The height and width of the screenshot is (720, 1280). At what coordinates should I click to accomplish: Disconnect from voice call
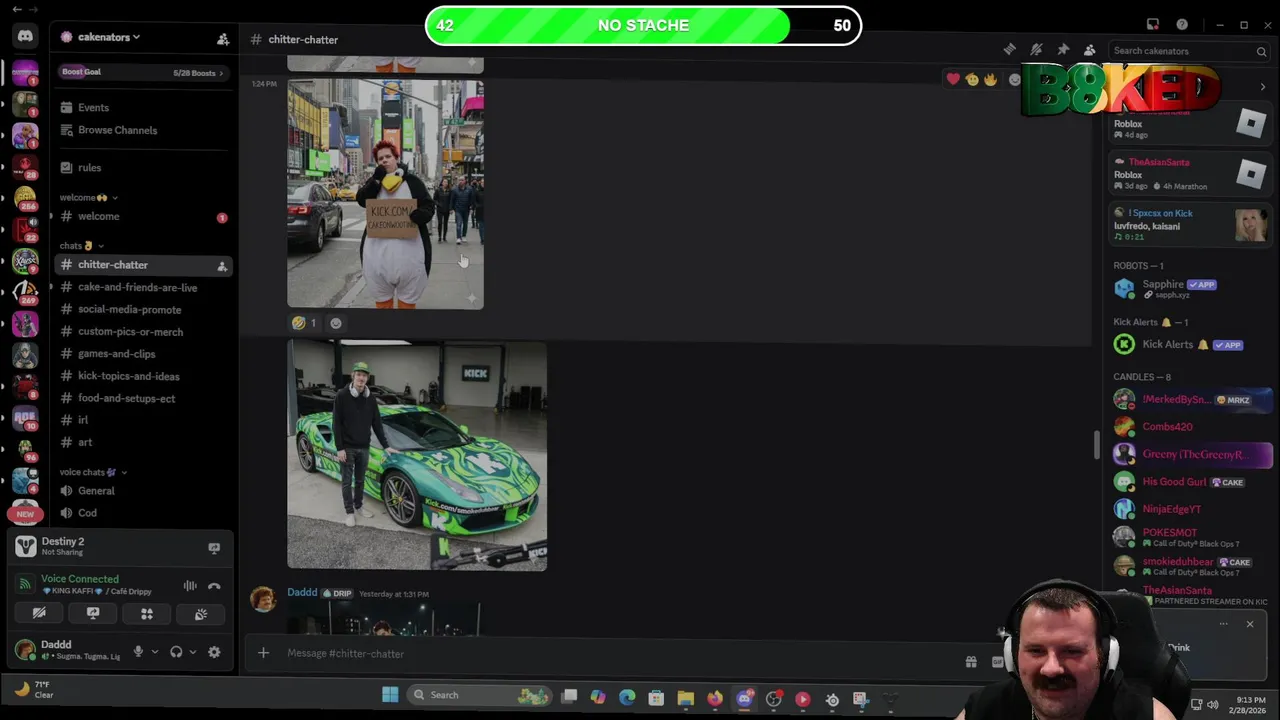[x=214, y=586]
